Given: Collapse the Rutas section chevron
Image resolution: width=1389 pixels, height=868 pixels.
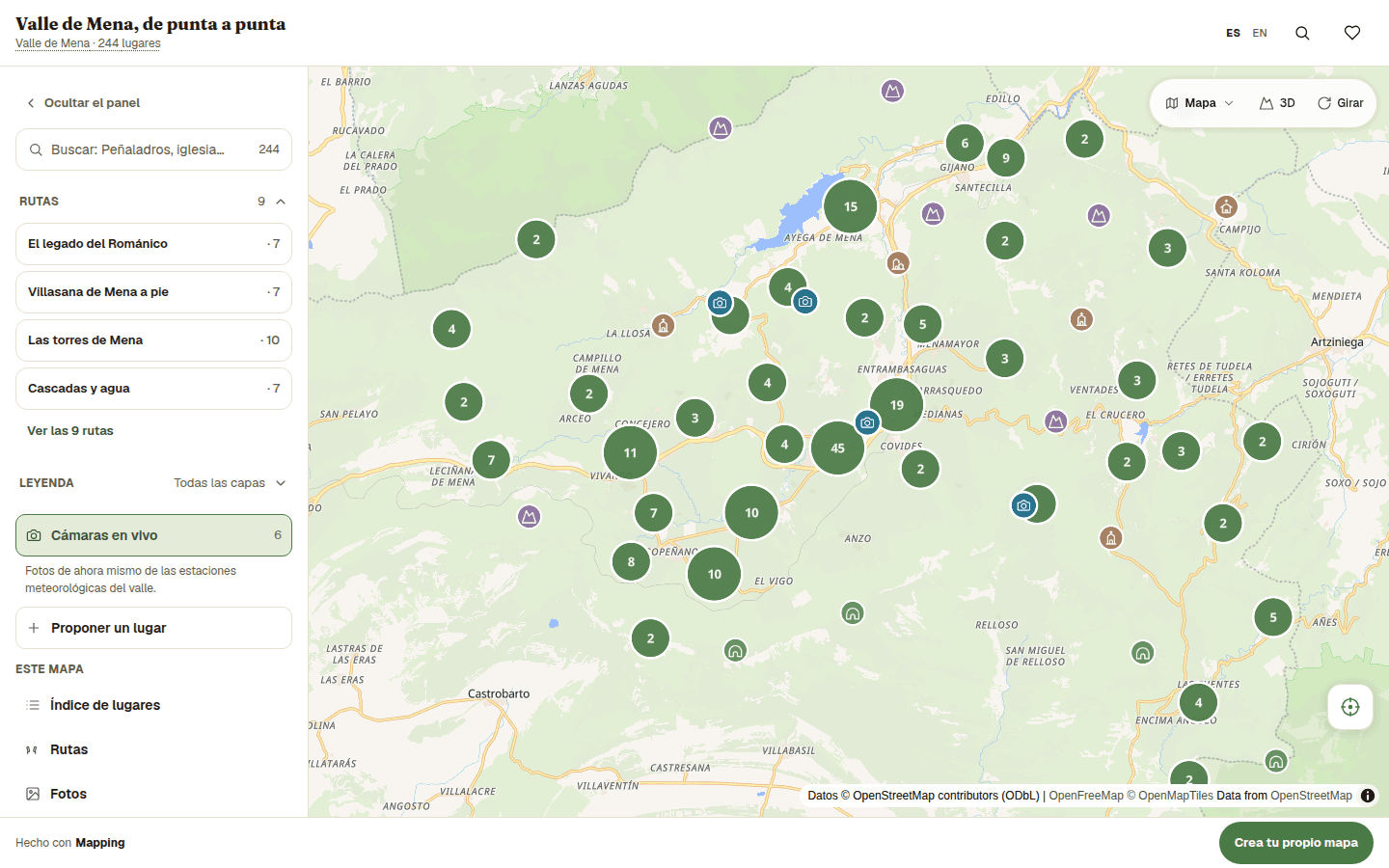Looking at the screenshot, I should click(281, 202).
